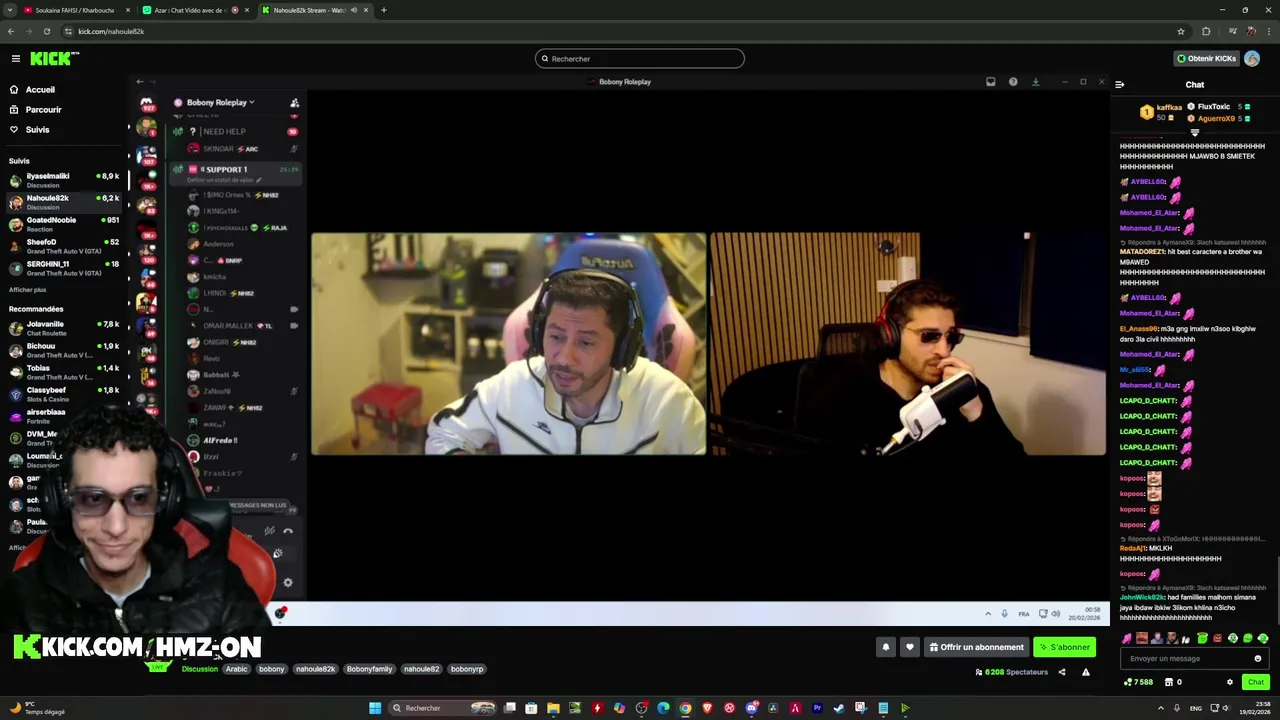Open the chat shop store icon

click(x=1168, y=682)
